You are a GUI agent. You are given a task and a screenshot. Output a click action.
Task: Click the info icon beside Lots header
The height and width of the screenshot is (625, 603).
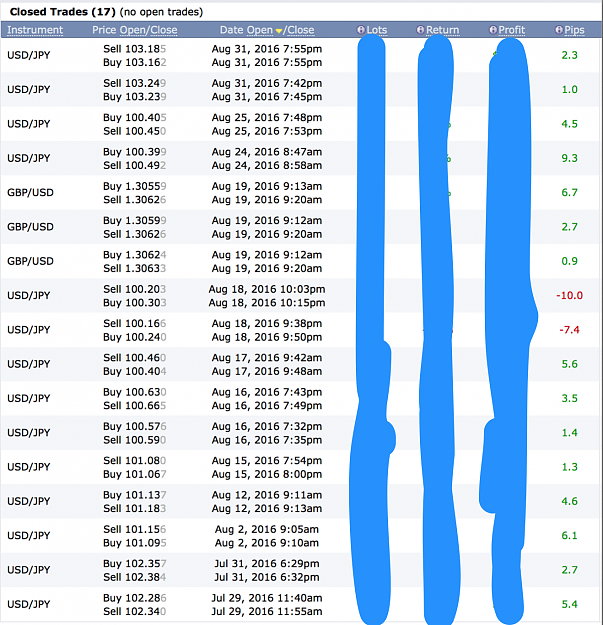361,30
